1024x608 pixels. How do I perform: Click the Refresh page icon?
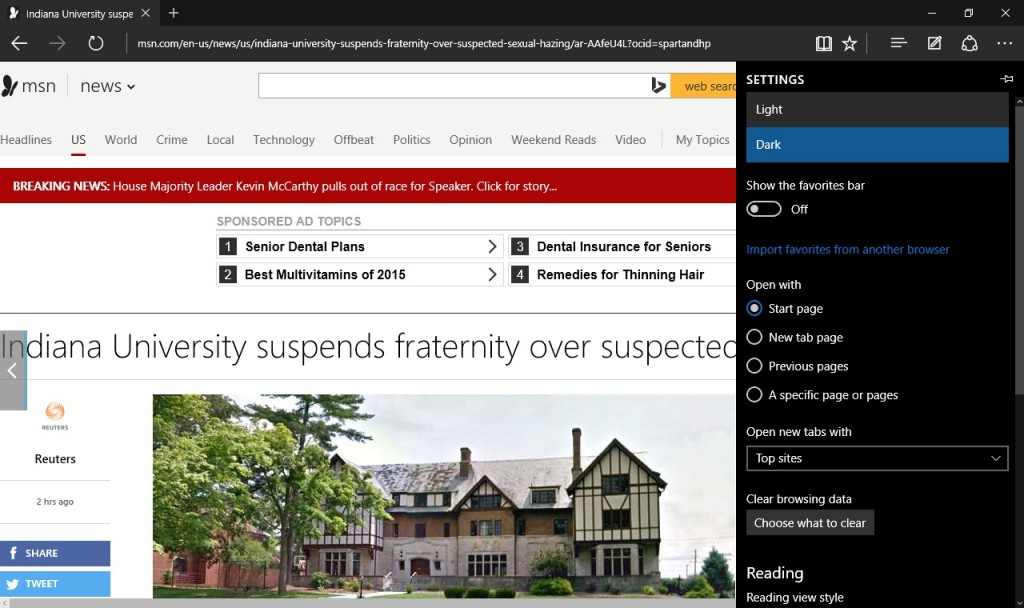[x=96, y=43]
